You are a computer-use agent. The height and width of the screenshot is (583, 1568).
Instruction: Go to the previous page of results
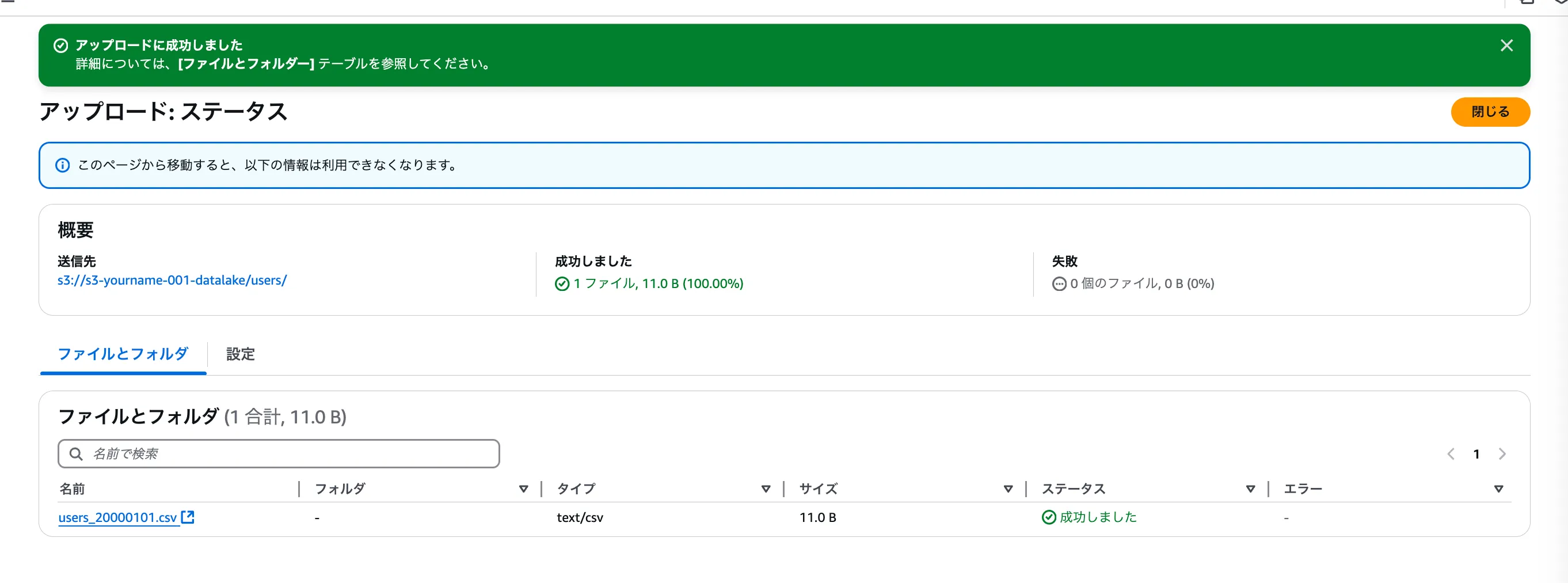(1451, 454)
